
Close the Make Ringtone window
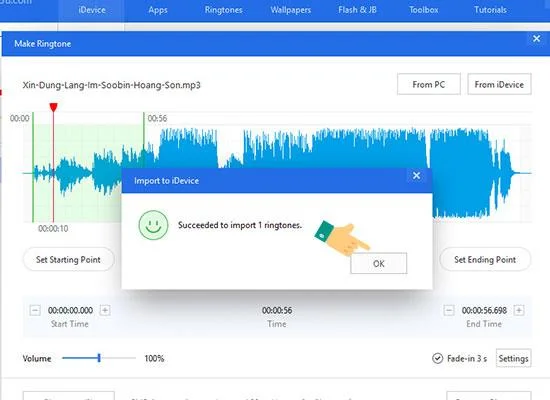click(536, 39)
